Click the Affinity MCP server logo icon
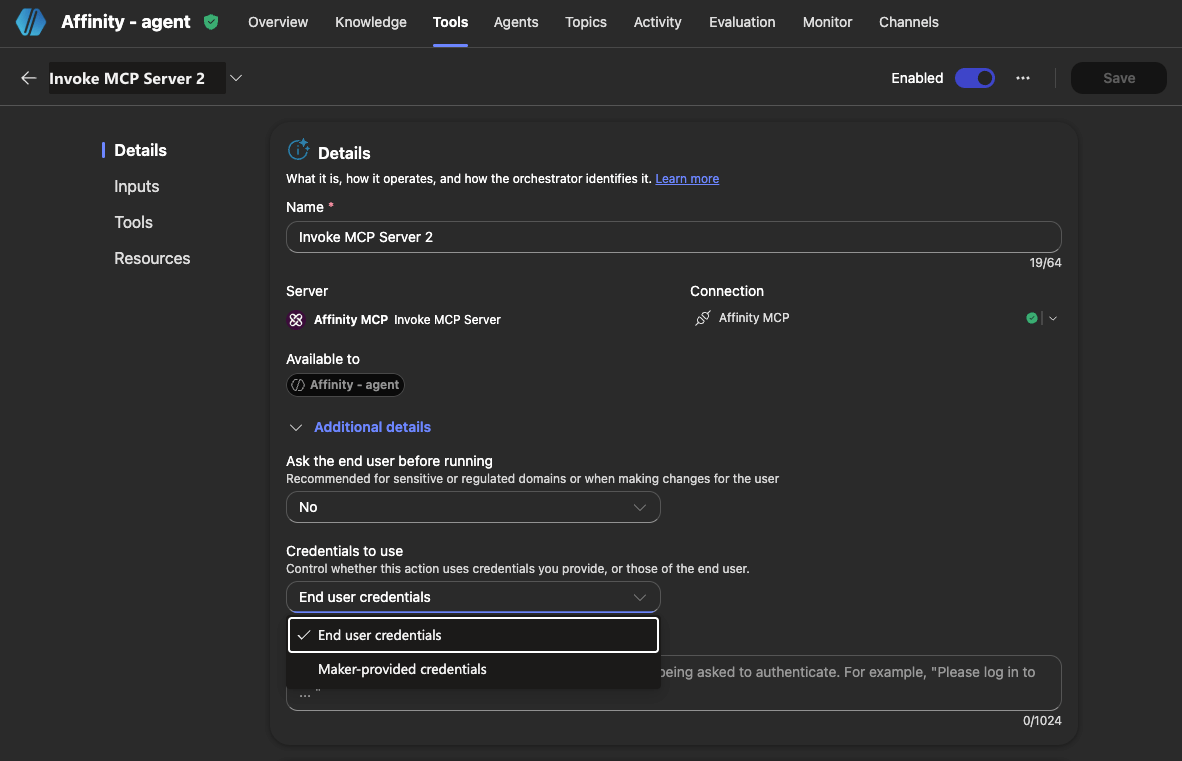 tap(296, 319)
